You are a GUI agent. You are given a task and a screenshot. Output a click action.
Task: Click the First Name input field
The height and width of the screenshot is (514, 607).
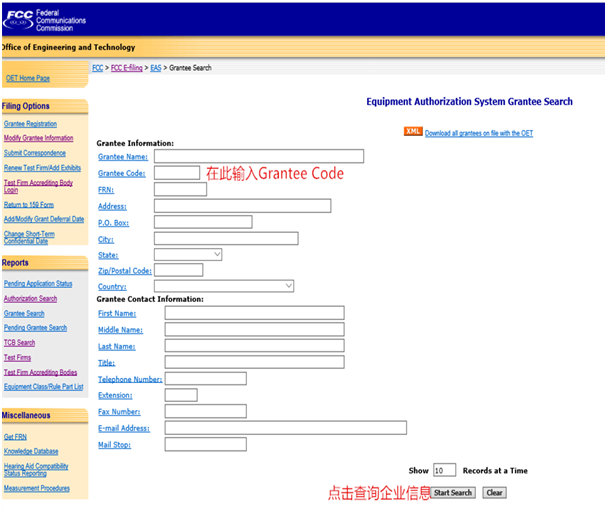coord(254,313)
